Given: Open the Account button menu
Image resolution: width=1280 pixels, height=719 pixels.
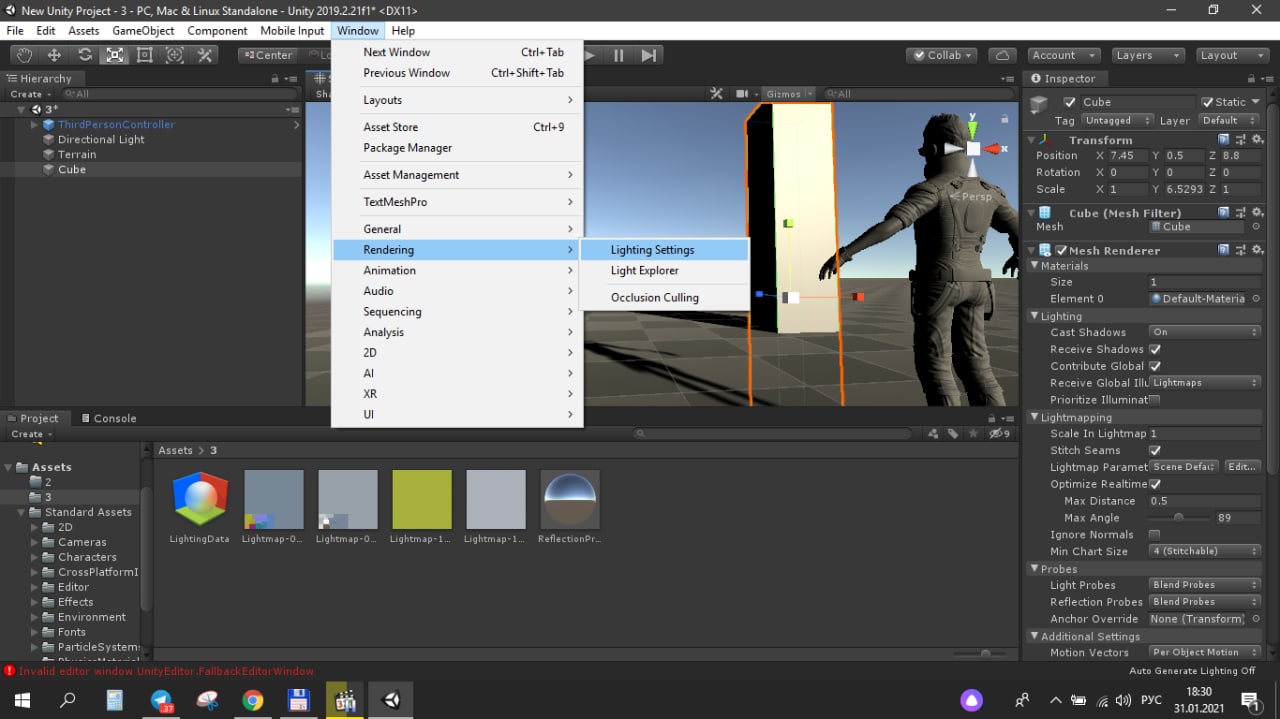Looking at the screenshot, I should point(1062,55).
